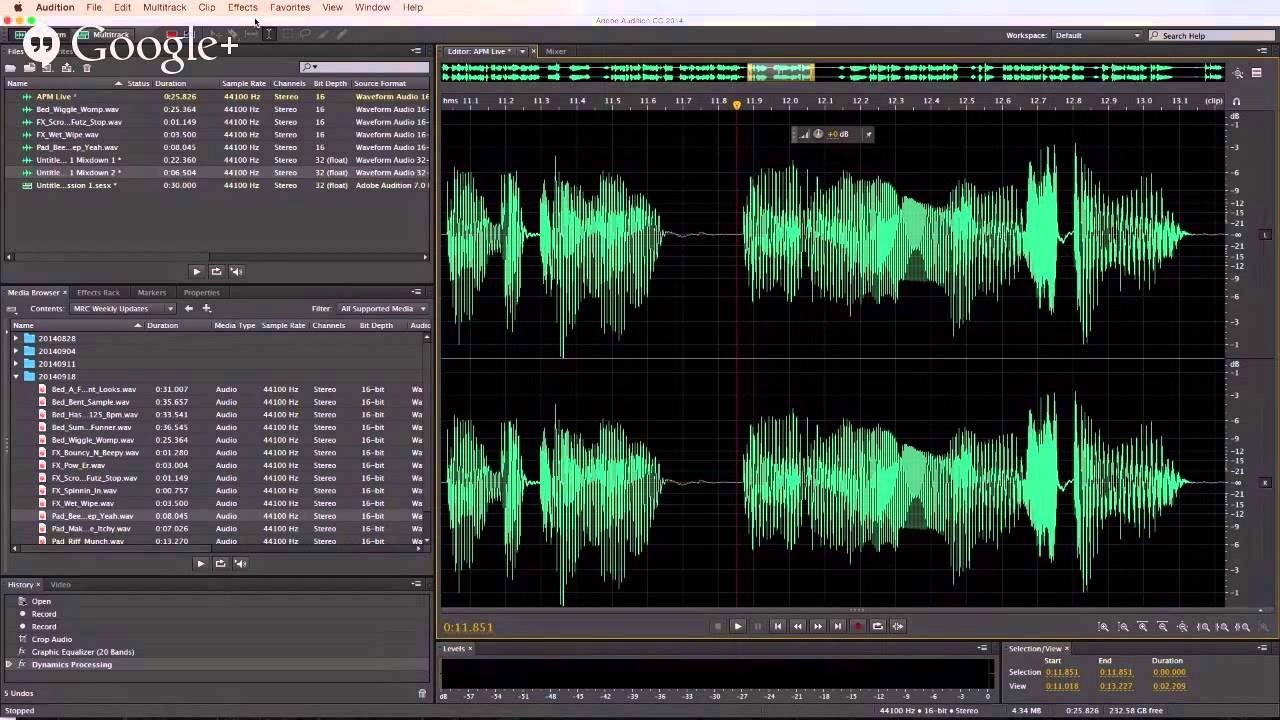Viewport: 1280px width, 720px height.
Task: Switch to Effects Rack tab
Action: (98, 293)
